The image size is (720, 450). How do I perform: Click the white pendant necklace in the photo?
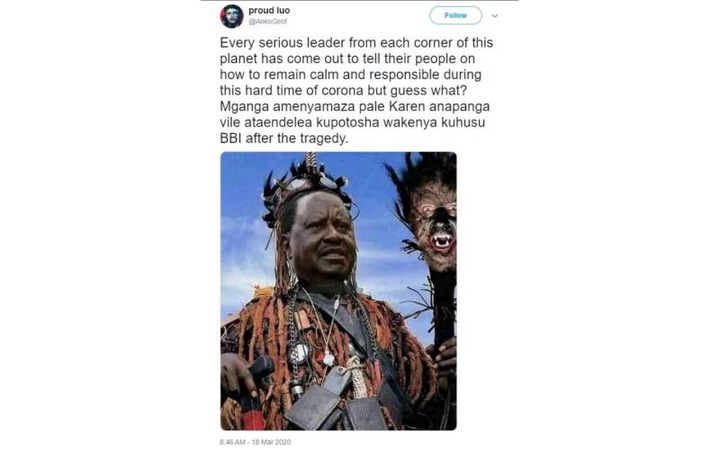pos(328,358)
